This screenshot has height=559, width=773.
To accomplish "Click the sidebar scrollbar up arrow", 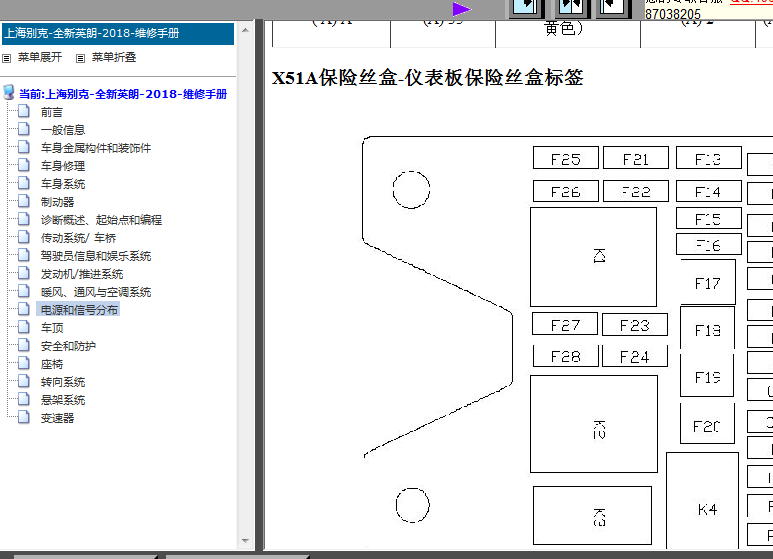I will pyautogui.click(x=245, y=30).
